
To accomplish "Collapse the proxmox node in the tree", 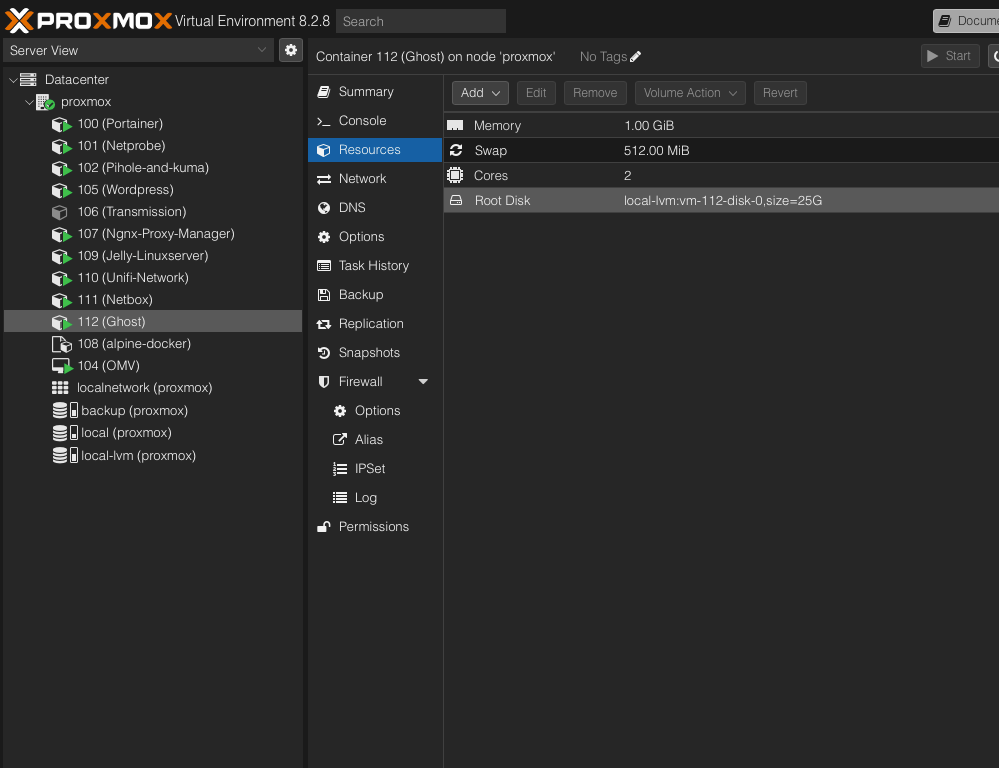I will tap(29, 102).
